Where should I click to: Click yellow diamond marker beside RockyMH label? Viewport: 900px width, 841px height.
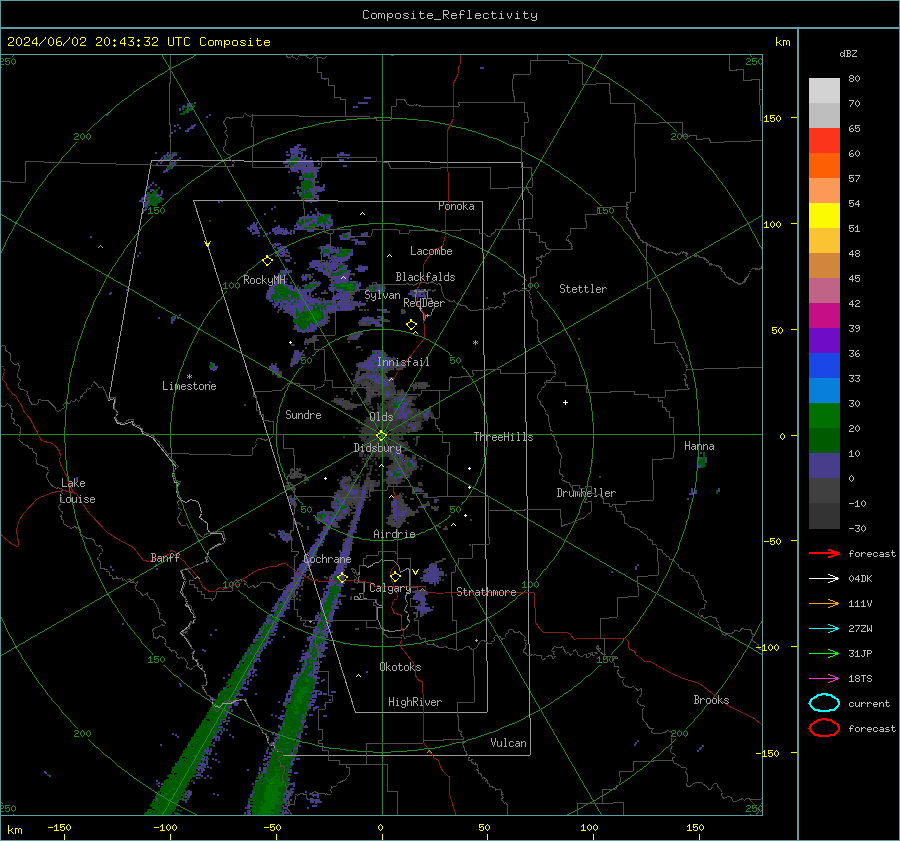267,261
